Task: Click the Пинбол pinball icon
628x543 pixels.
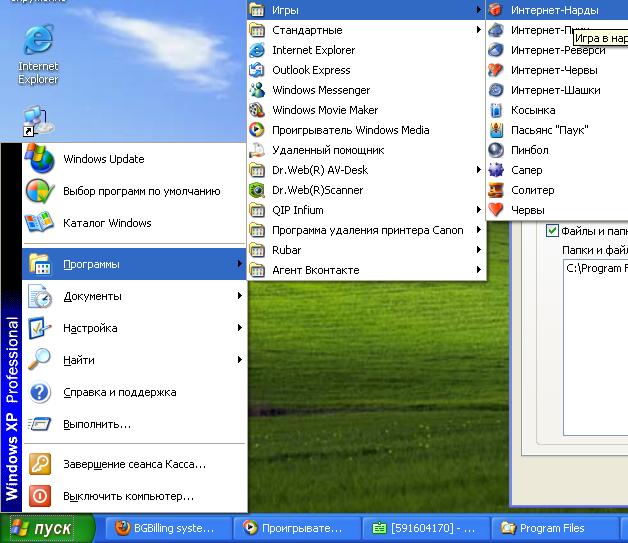Action: pos(496,150)
